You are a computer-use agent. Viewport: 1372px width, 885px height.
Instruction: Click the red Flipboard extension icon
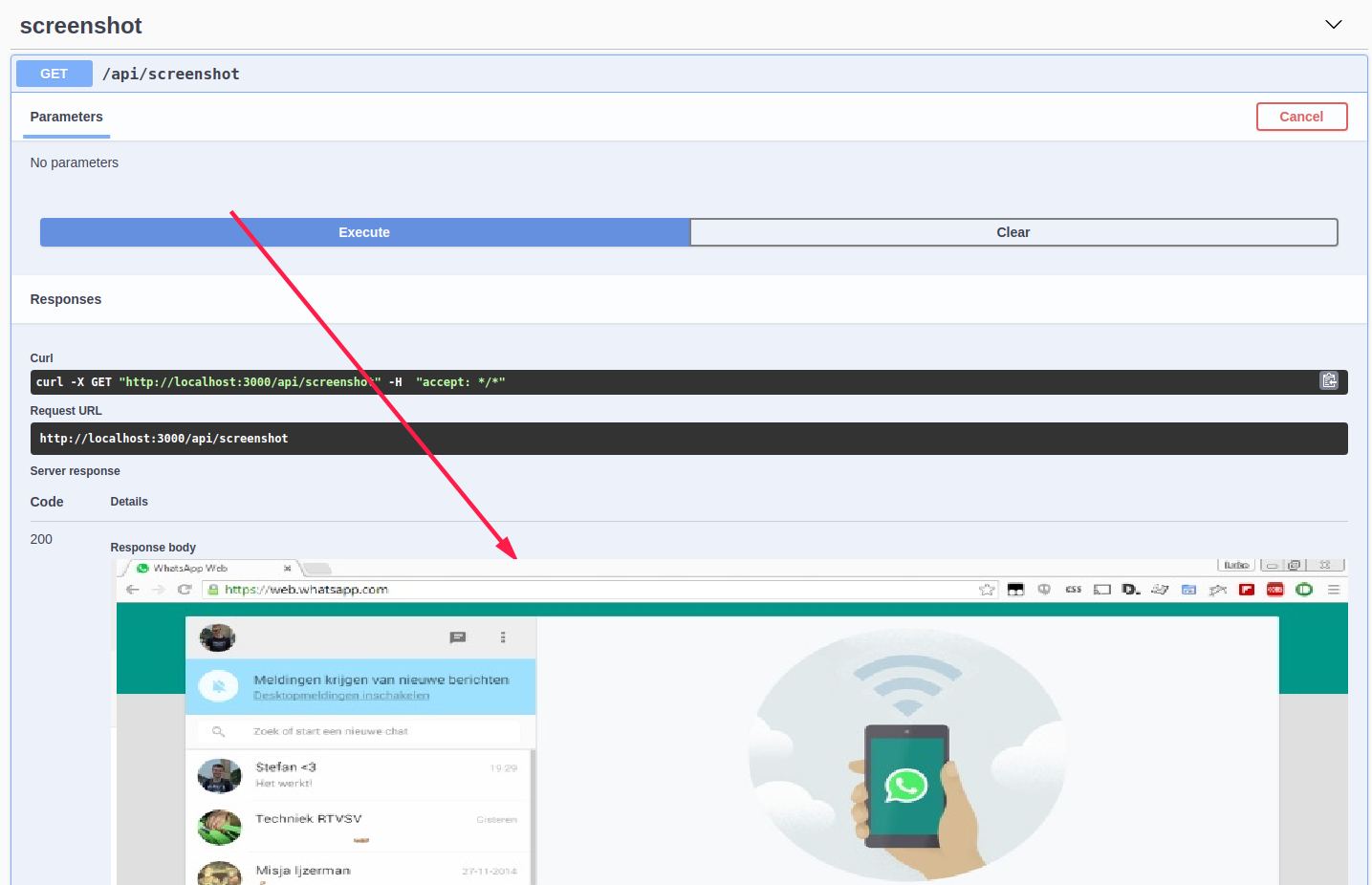point(1247,590)
